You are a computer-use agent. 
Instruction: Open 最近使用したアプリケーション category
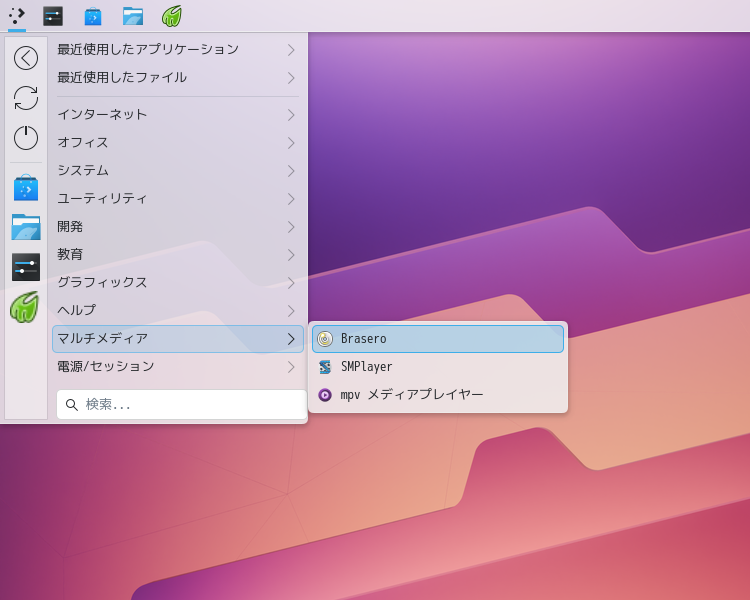click(x=177, y=50)
